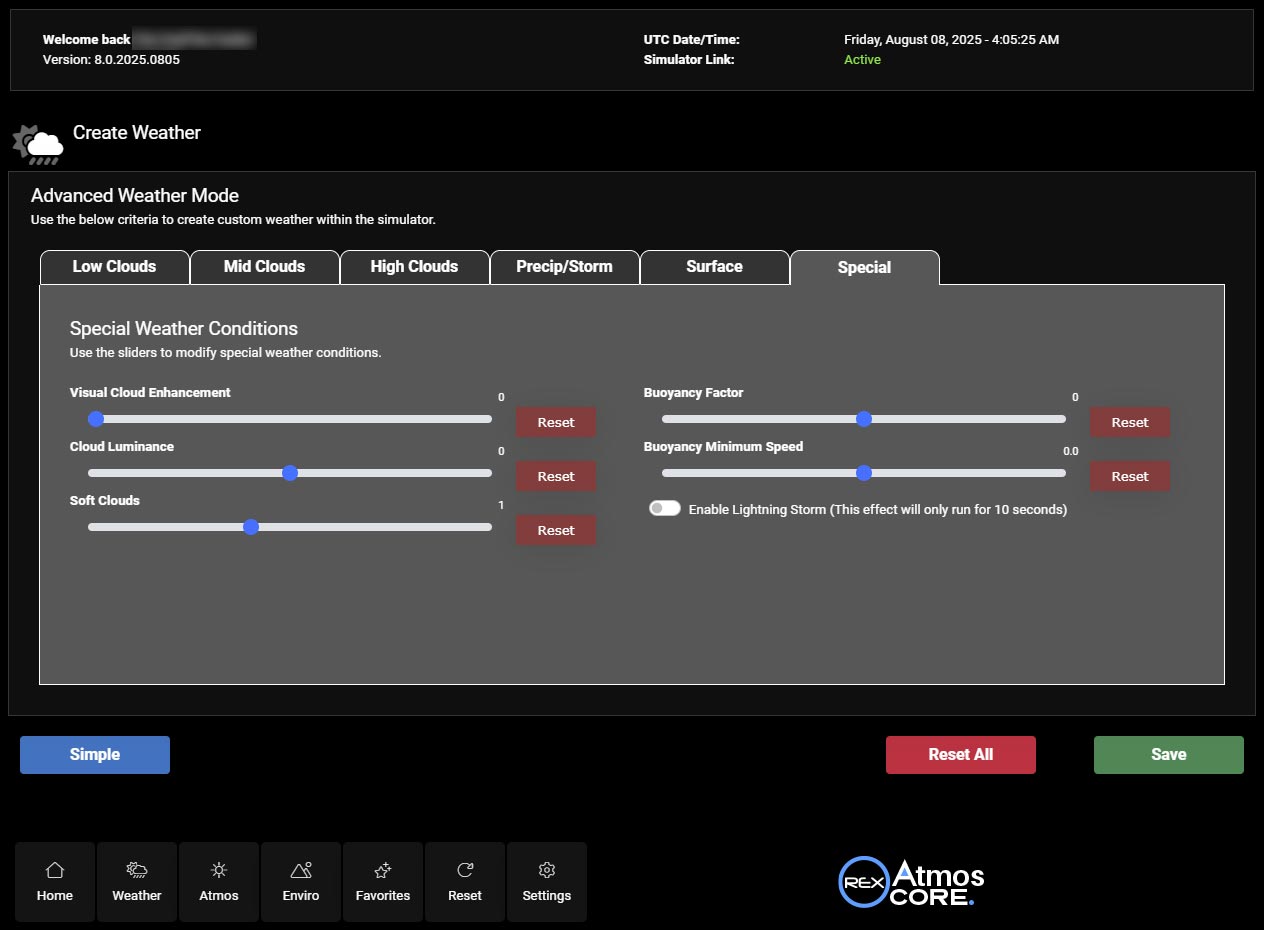Open Favorites from the bottom navigation
The height and width of the screenshot is (930, 1264).
pos(383,880)
